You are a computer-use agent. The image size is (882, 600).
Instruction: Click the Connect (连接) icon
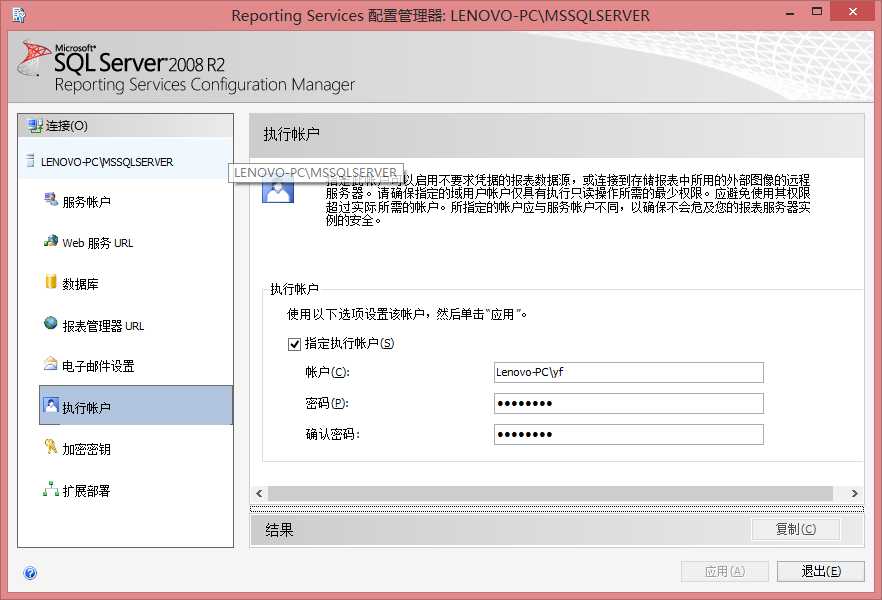point(35,126)
